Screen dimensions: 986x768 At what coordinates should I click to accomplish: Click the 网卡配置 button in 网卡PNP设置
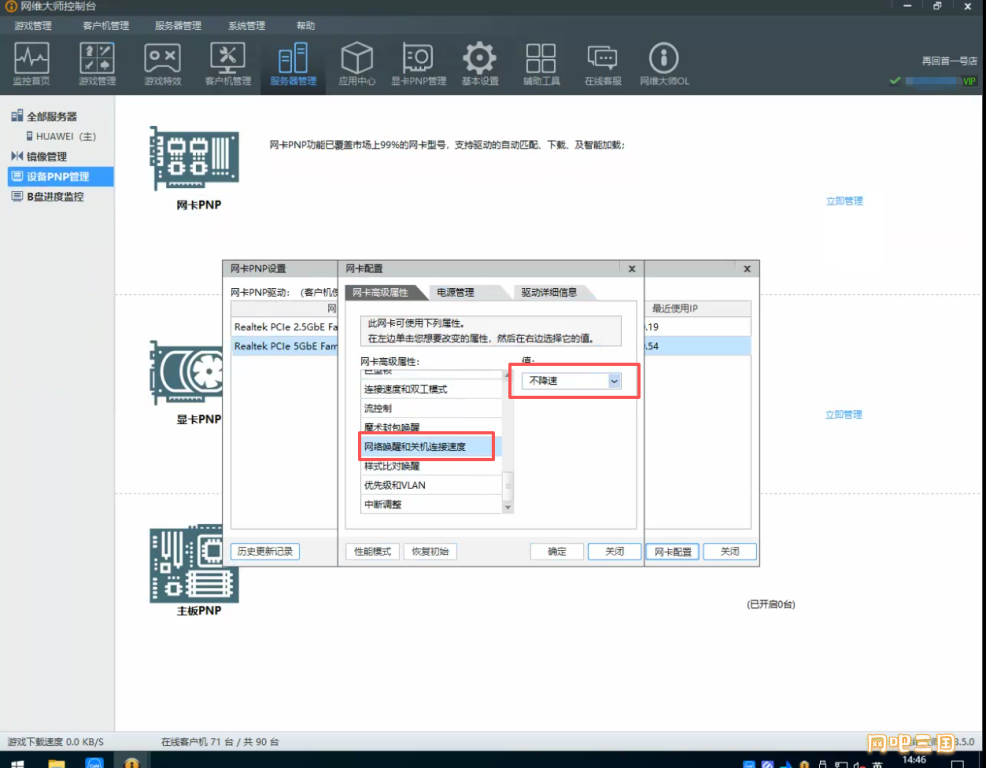pos(672,552)
